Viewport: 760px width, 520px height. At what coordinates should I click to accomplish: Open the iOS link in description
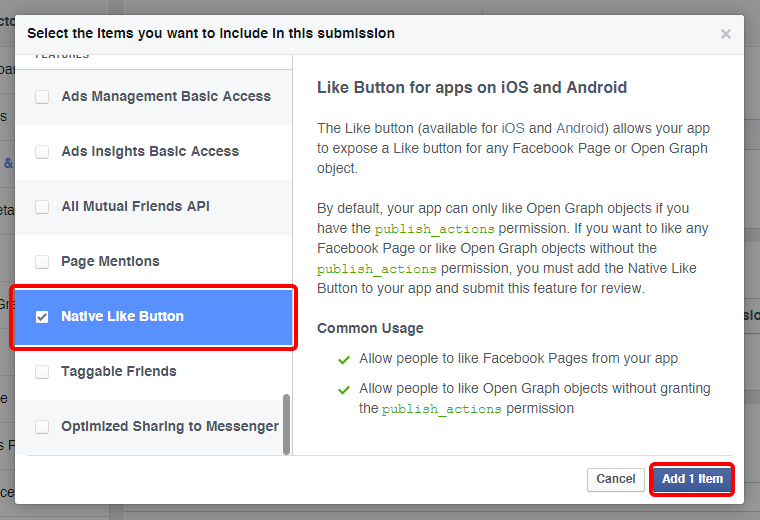tap(513, 128)
